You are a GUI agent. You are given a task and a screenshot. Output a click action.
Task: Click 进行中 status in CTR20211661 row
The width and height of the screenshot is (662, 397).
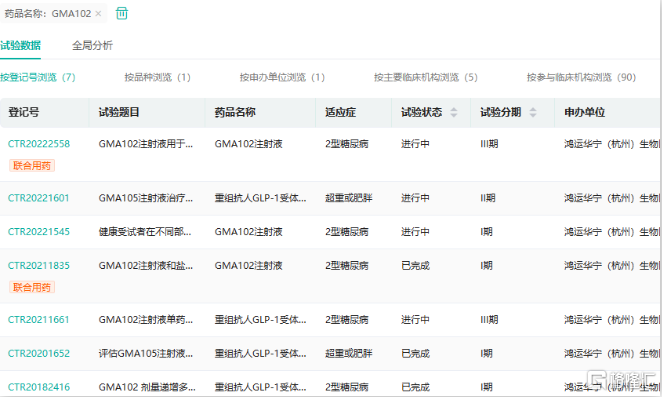[415, 320]
